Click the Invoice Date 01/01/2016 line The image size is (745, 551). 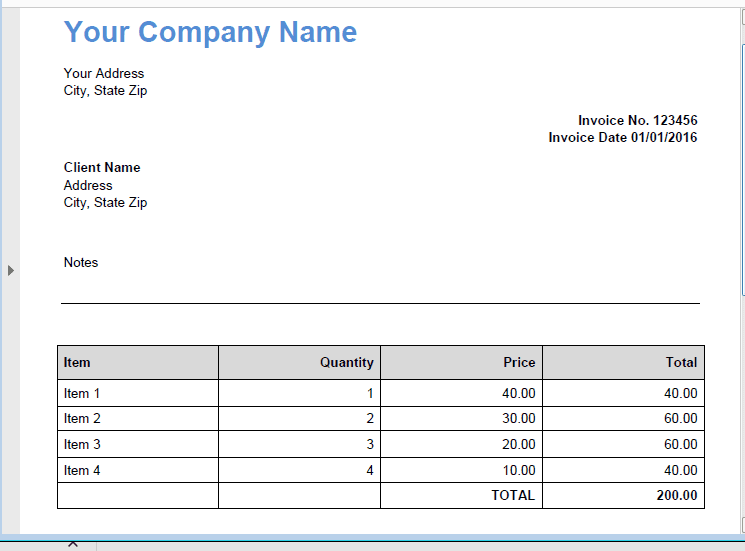(x=622, y=137)
